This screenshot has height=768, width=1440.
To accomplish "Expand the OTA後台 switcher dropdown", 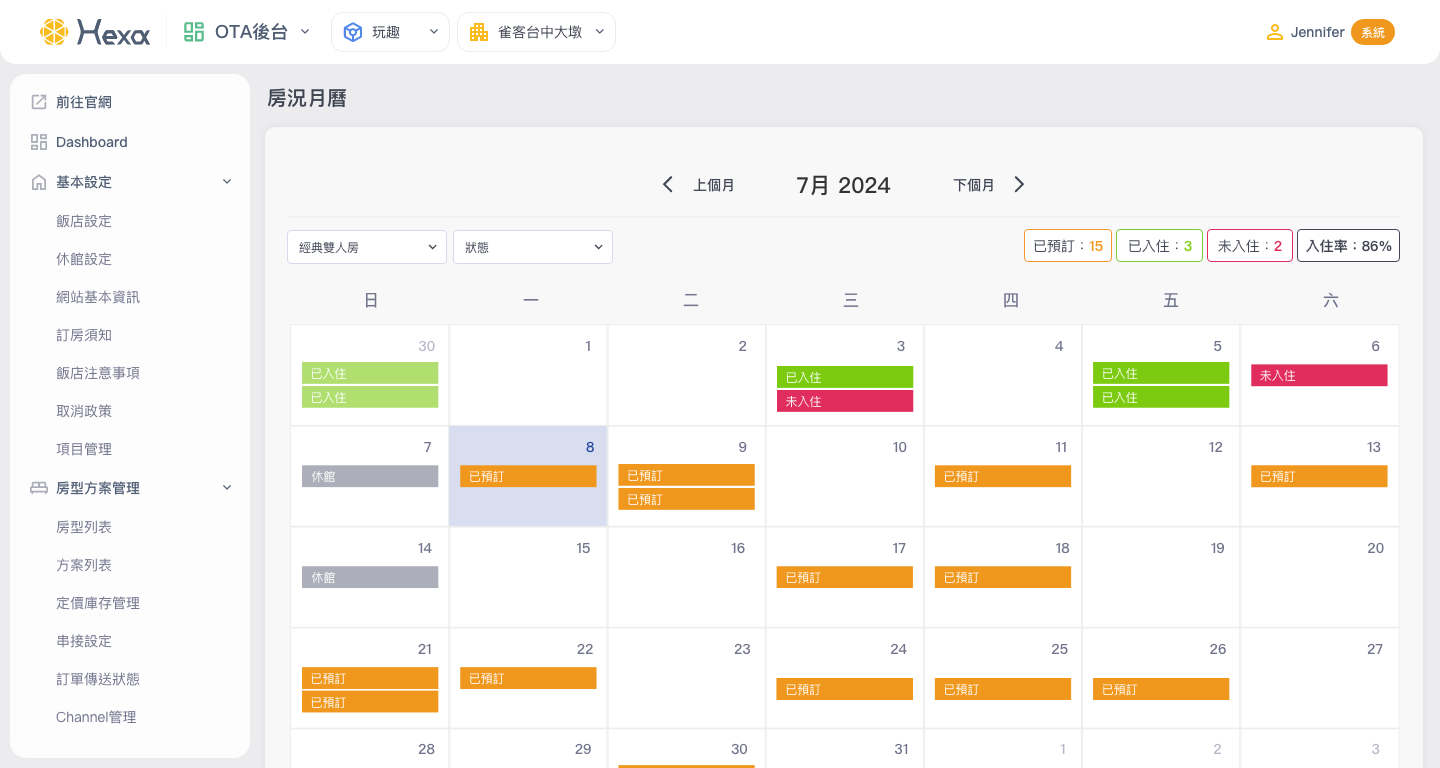I will pos(305,32).
